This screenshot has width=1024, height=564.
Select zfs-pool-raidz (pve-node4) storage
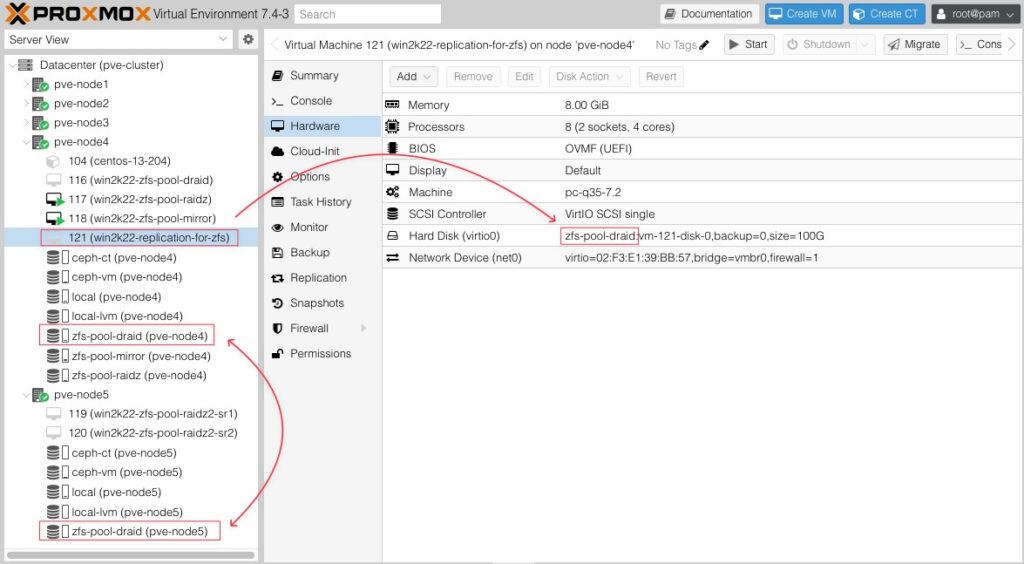point(131,375)
